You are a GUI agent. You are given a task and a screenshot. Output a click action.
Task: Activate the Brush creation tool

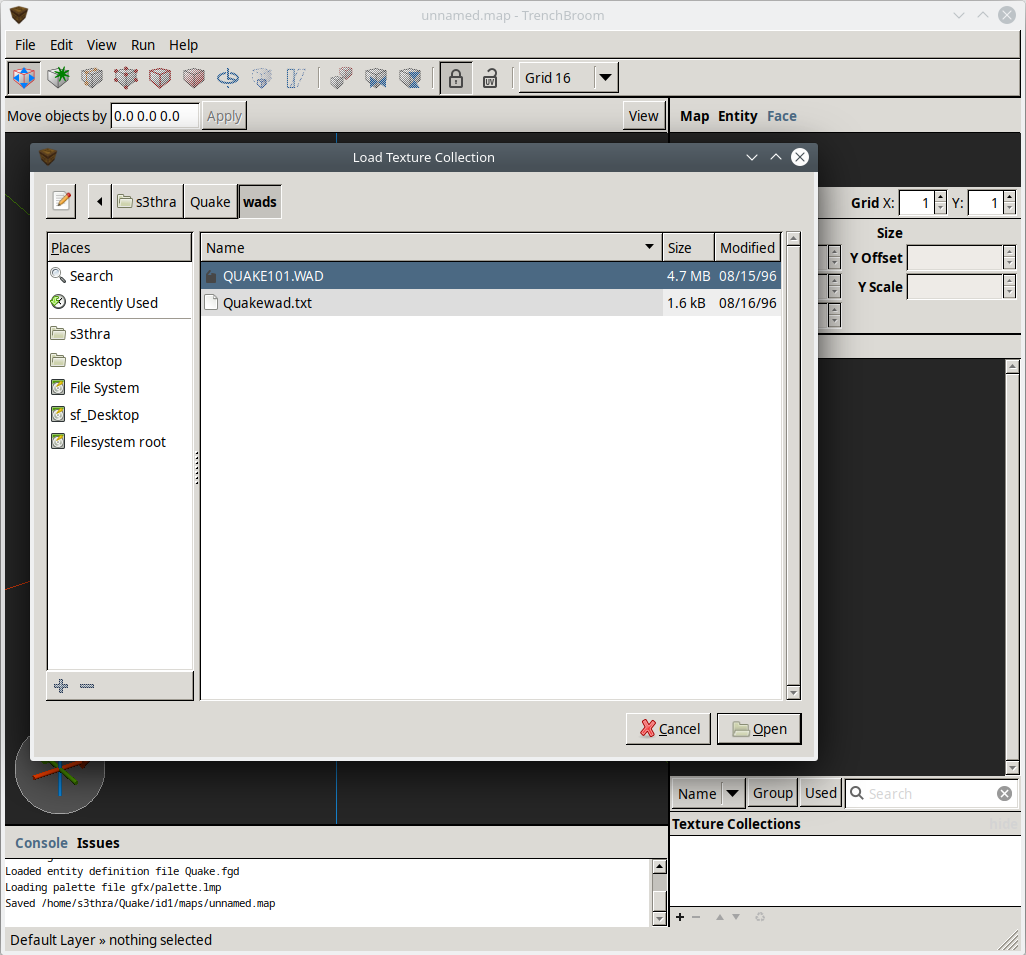point(58,78)
